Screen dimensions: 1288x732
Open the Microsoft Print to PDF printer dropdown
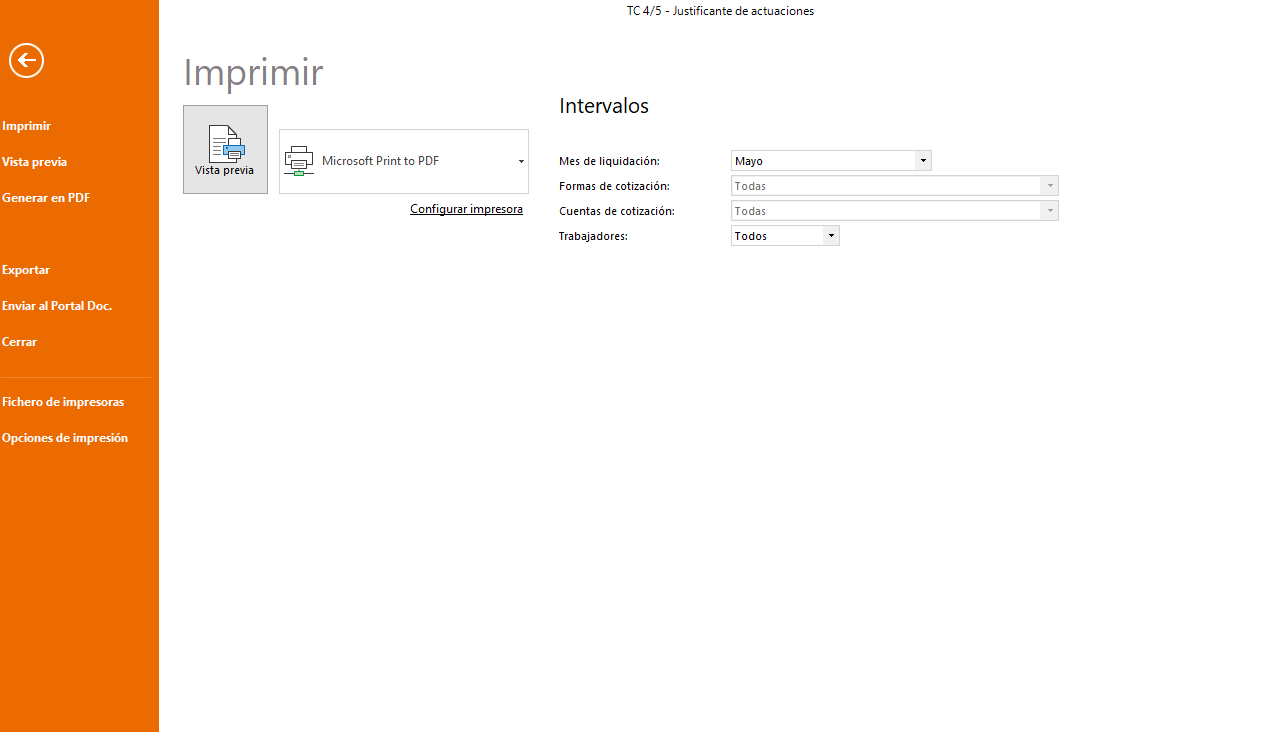click(521, 161)
